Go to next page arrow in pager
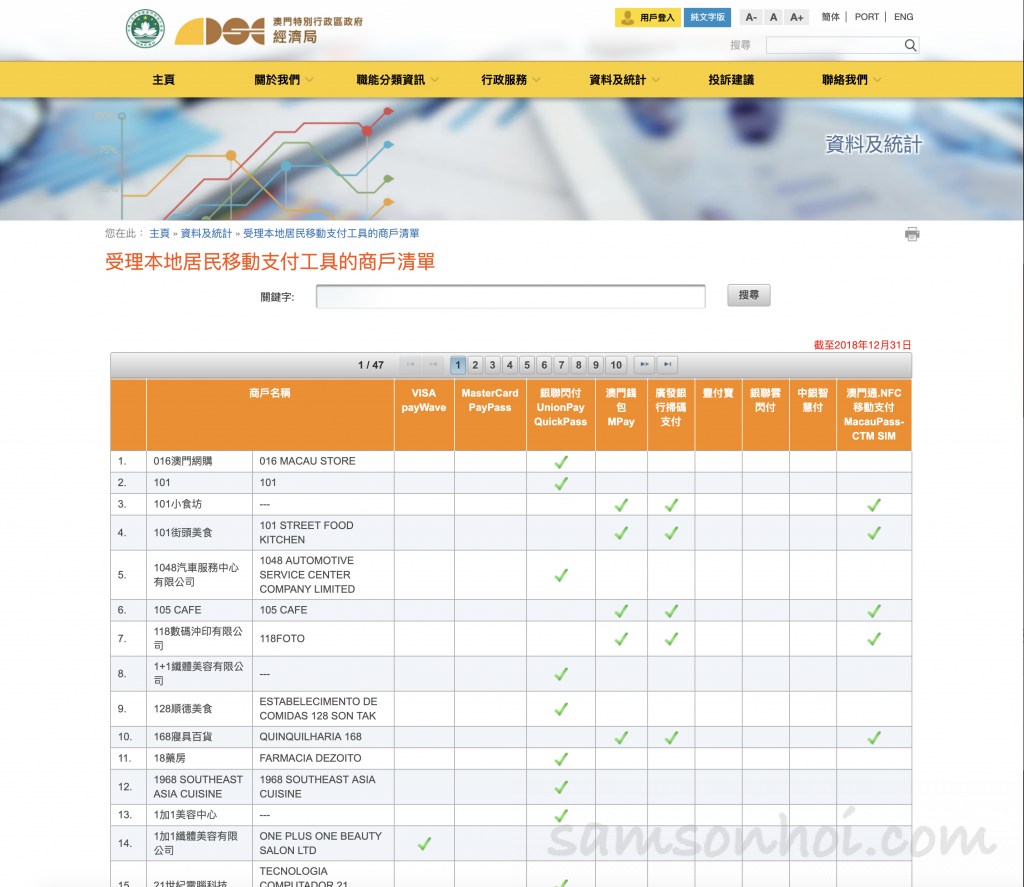The width and height of the screenshot is (1024, 887). [644, 364]
